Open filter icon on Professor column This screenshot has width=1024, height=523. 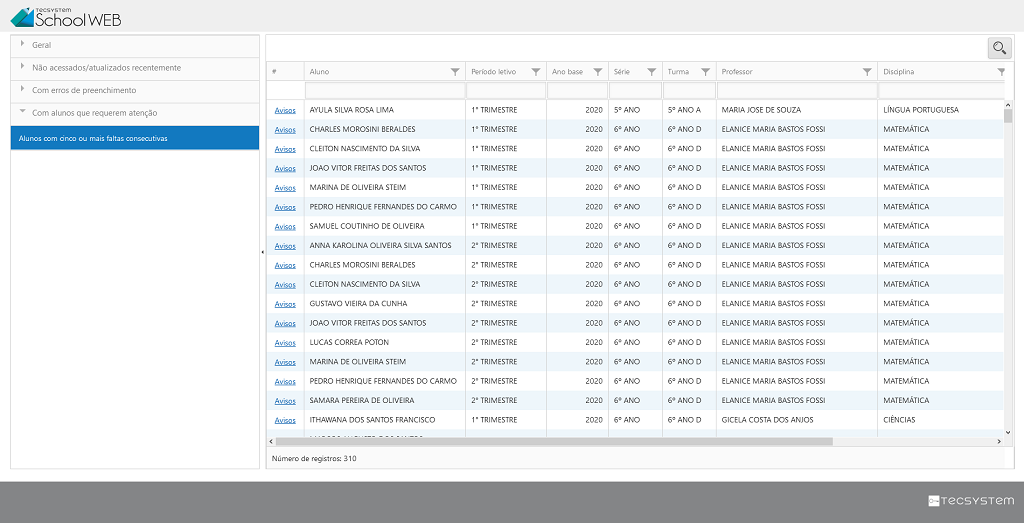click(x=867, y=72)
